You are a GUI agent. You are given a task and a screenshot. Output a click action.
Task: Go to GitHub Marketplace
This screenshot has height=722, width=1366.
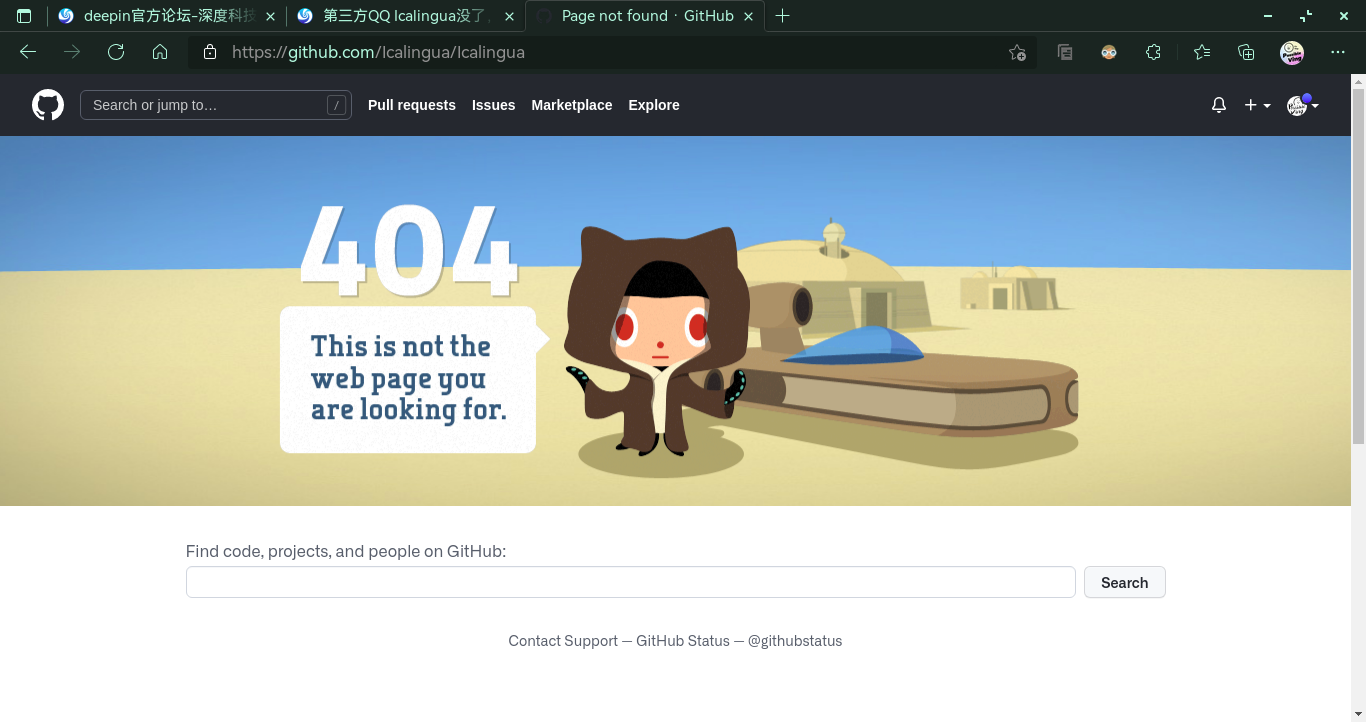tap(572, 105)
